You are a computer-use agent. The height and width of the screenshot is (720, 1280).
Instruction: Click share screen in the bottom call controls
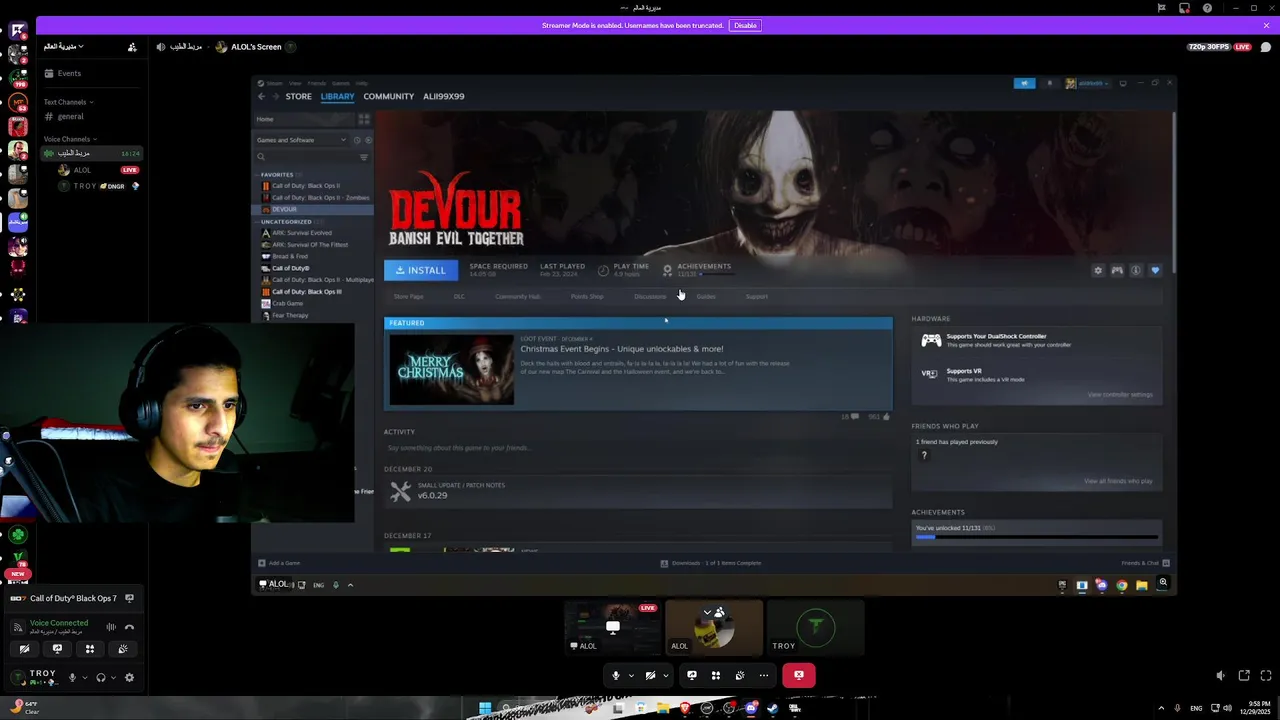pyautogui.click(x=691, y=676)
